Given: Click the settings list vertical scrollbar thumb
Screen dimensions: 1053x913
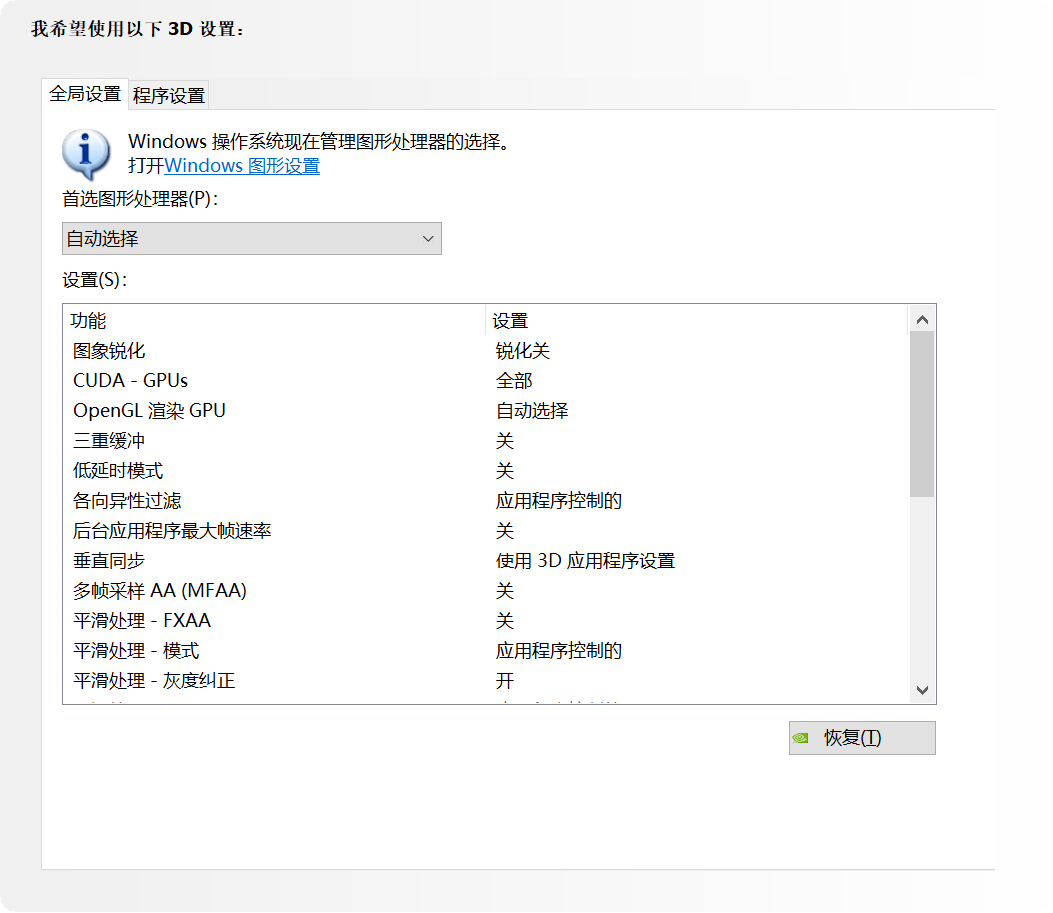Looking at the screenshot, I should [x=922, y=414].
